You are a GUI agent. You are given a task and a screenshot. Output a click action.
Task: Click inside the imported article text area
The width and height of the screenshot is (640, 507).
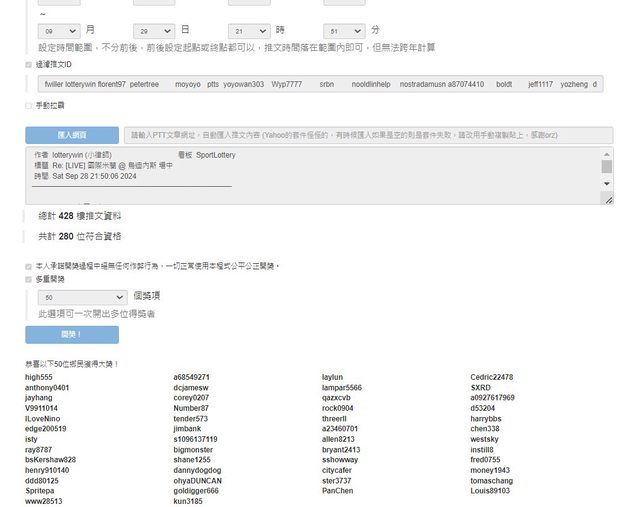(x=300, y=176)
